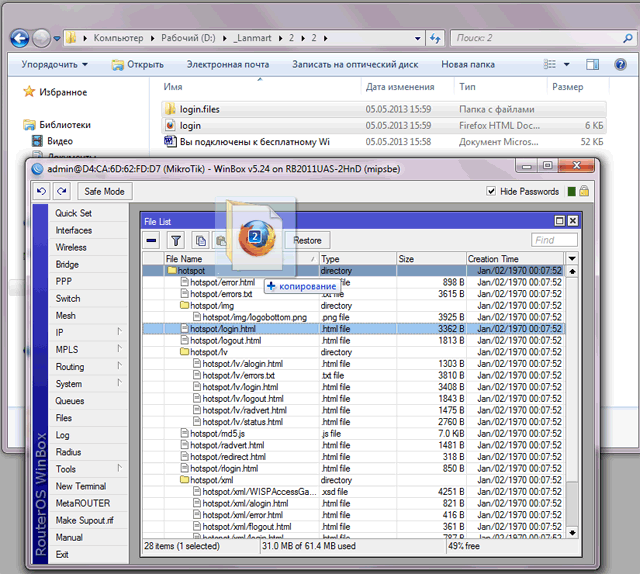640x574 pixels.
Task: Click the Избранное star icon
Action: pyautogui.click(x=29, y=91)
